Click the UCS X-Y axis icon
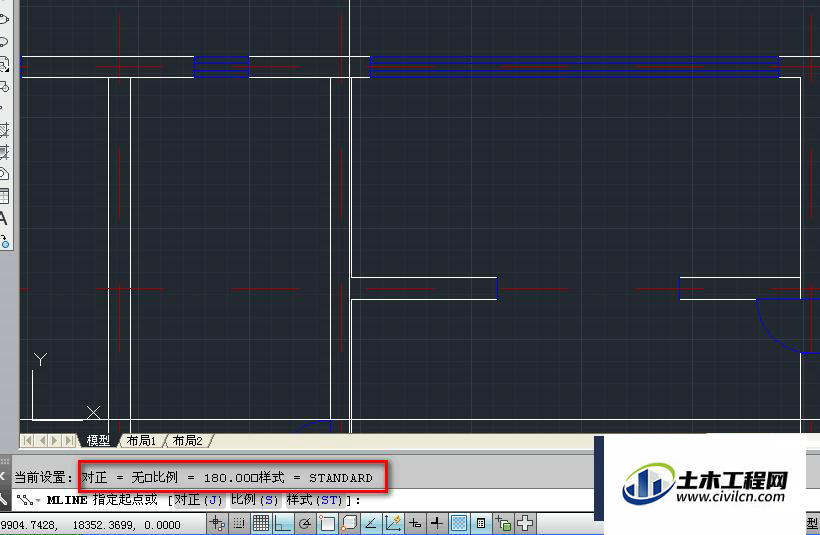Image resolution: width=820 pixels, height=535 pixels. tap(65, 387)
